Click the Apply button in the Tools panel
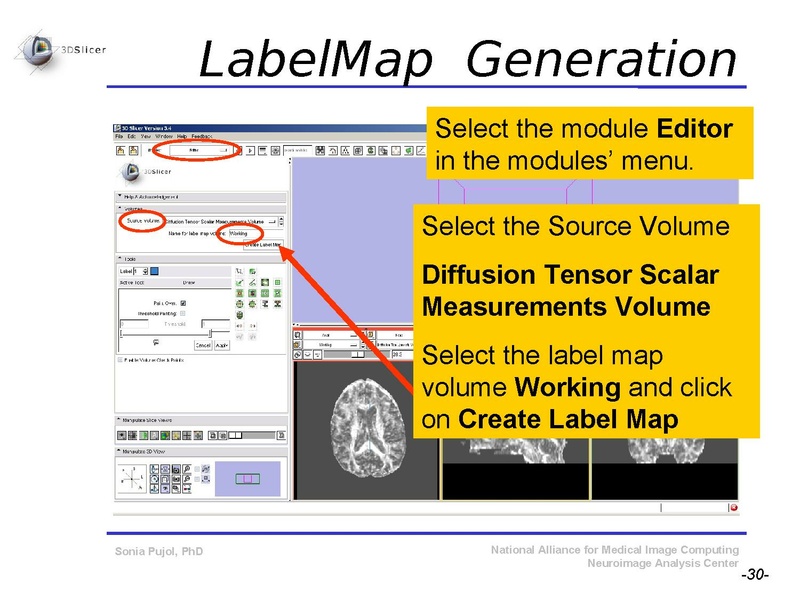Viewport: 800px width, 600px height. (x=221, y=345)
